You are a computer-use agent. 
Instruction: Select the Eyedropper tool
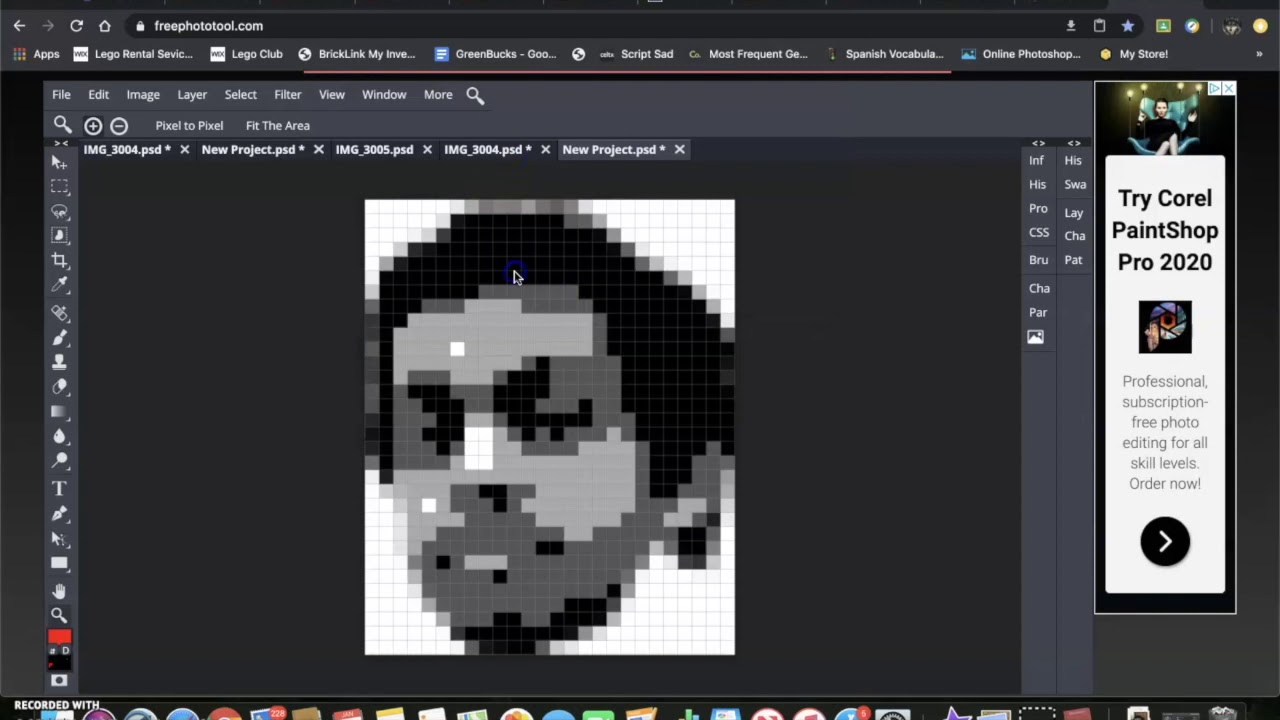[x=59, y=285]
